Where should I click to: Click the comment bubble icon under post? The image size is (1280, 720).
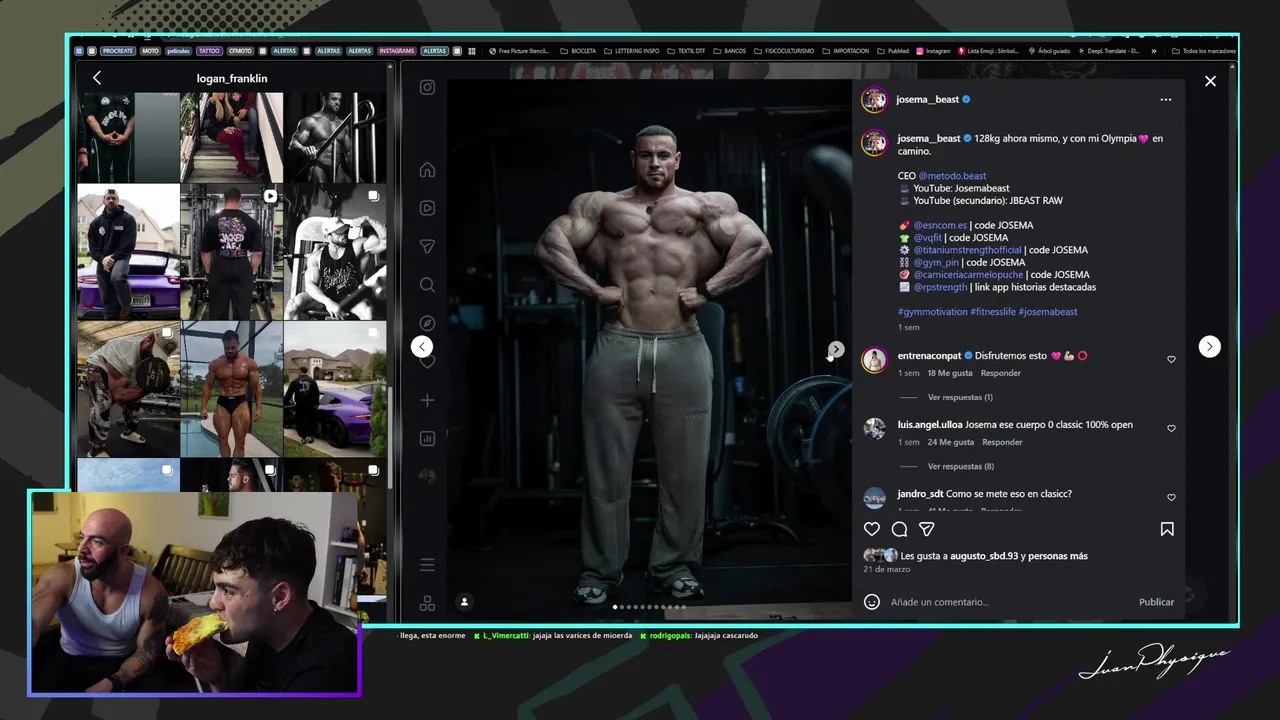click(899, 529)
